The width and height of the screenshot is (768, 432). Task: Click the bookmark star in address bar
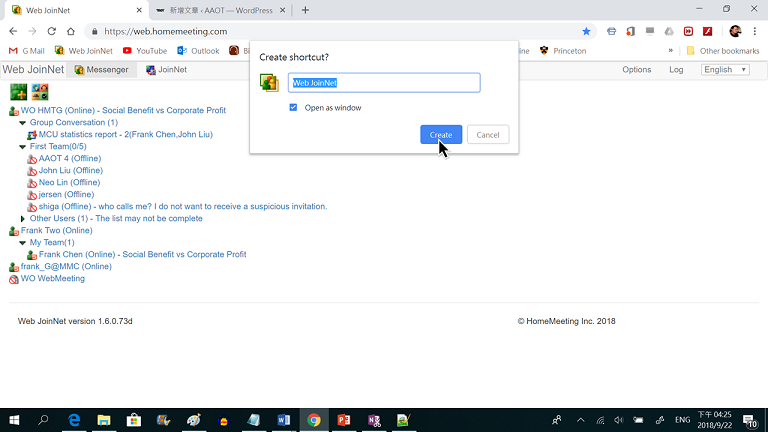pos(586,31)
